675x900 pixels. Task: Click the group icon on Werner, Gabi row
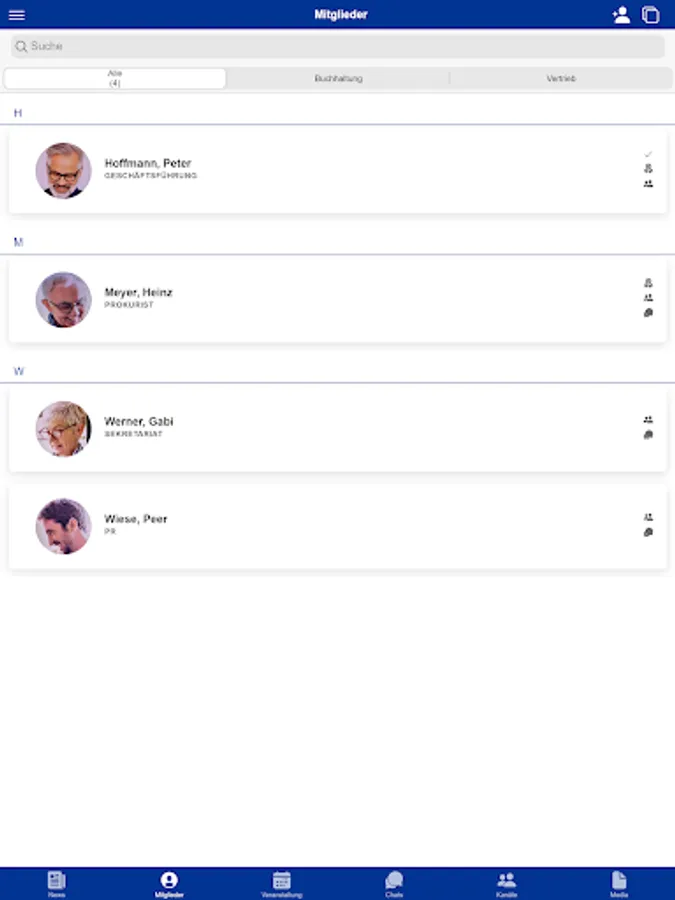coord(648,420)
